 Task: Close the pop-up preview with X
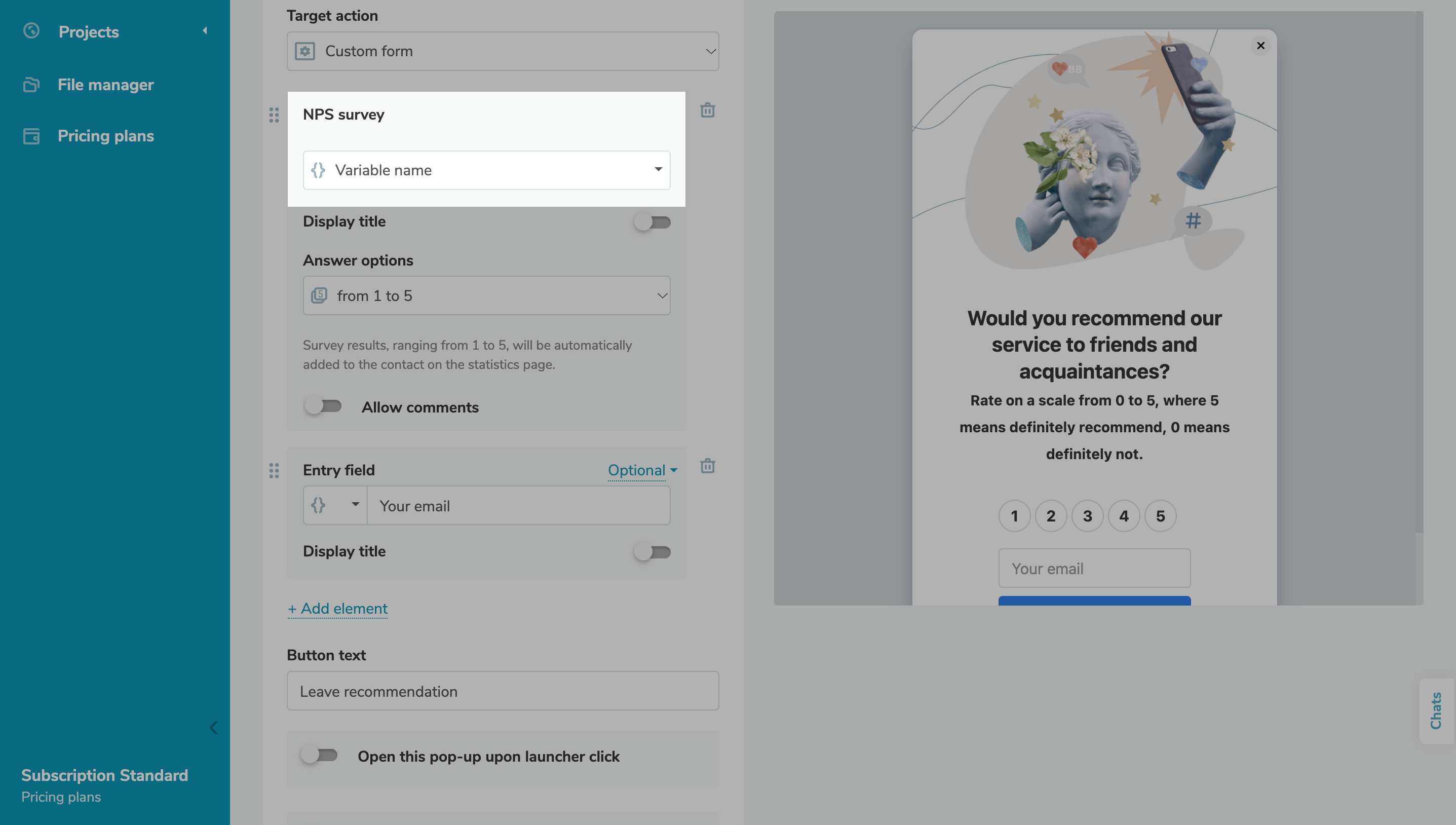tap(1260, 45)
